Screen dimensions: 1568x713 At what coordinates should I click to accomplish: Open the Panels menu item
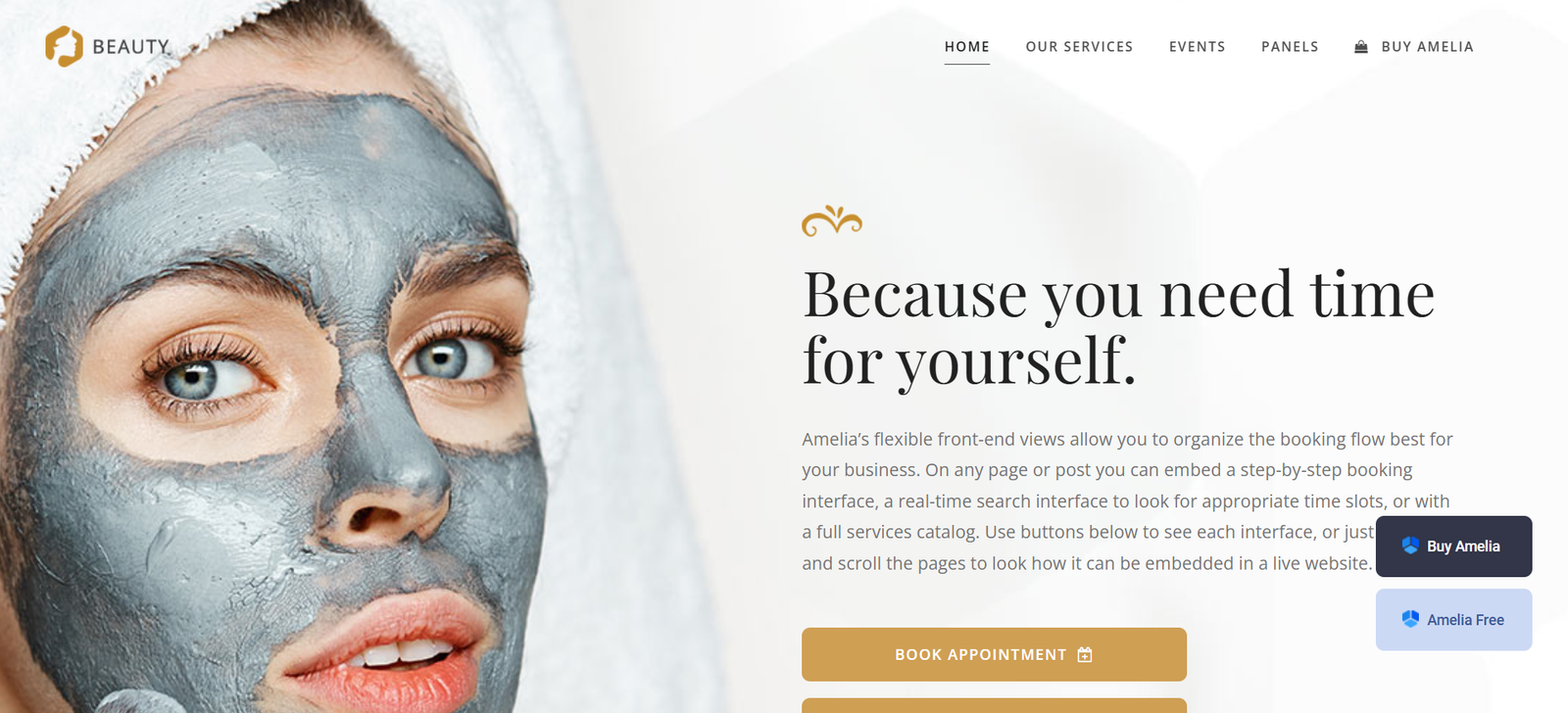pos(1290,47)
